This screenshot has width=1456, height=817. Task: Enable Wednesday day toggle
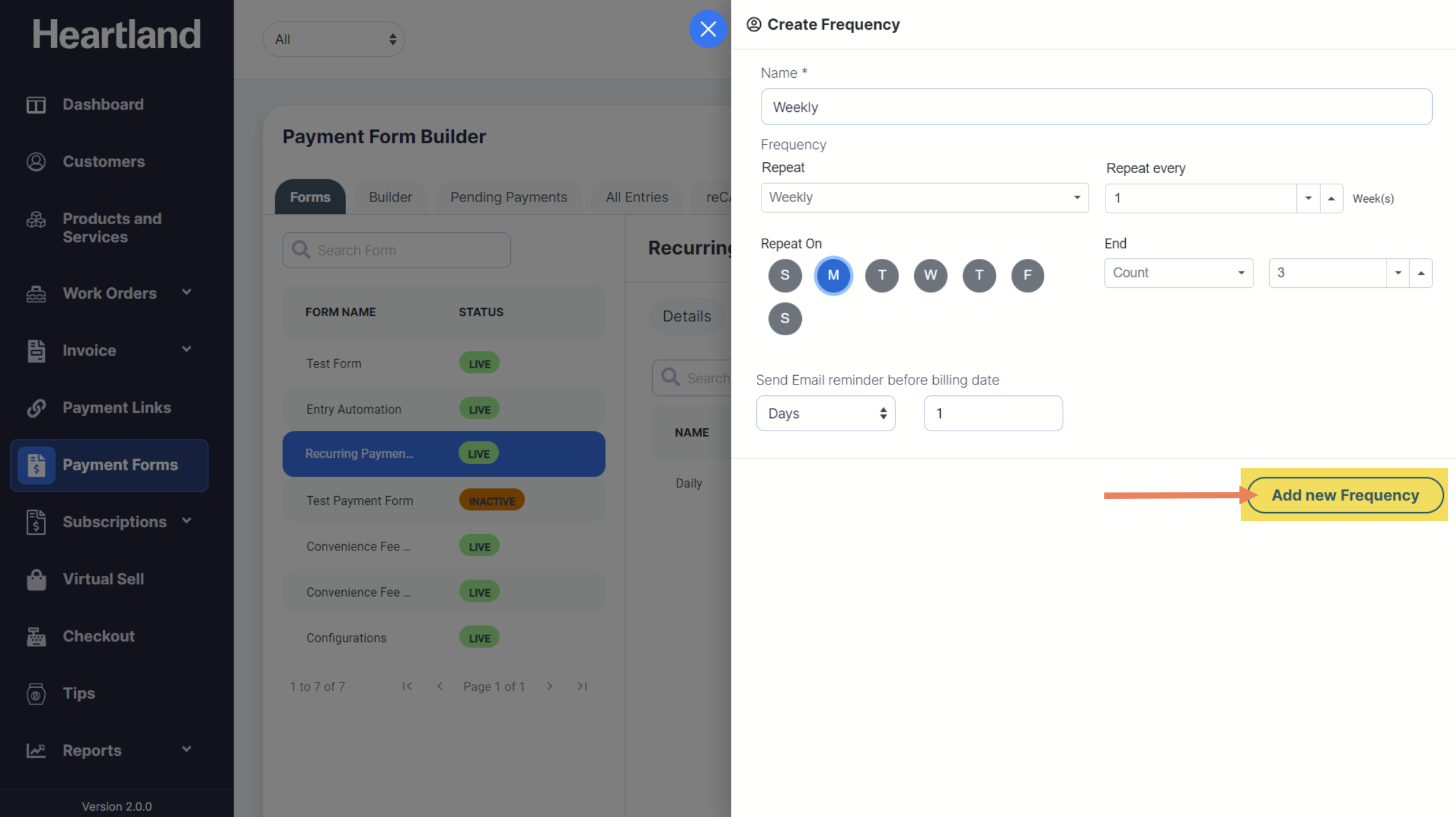pyautogui.click(x=930, y=275)
